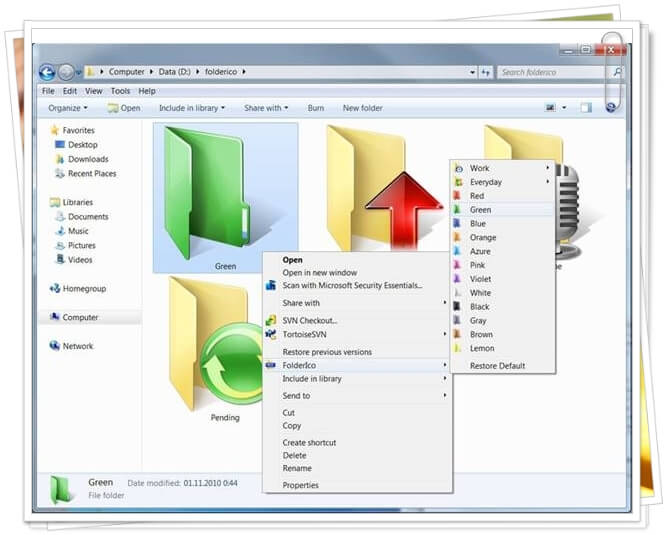Expand the Send to submenu
The width and height of the screenshot is (667, 535).
click(357, 396)
